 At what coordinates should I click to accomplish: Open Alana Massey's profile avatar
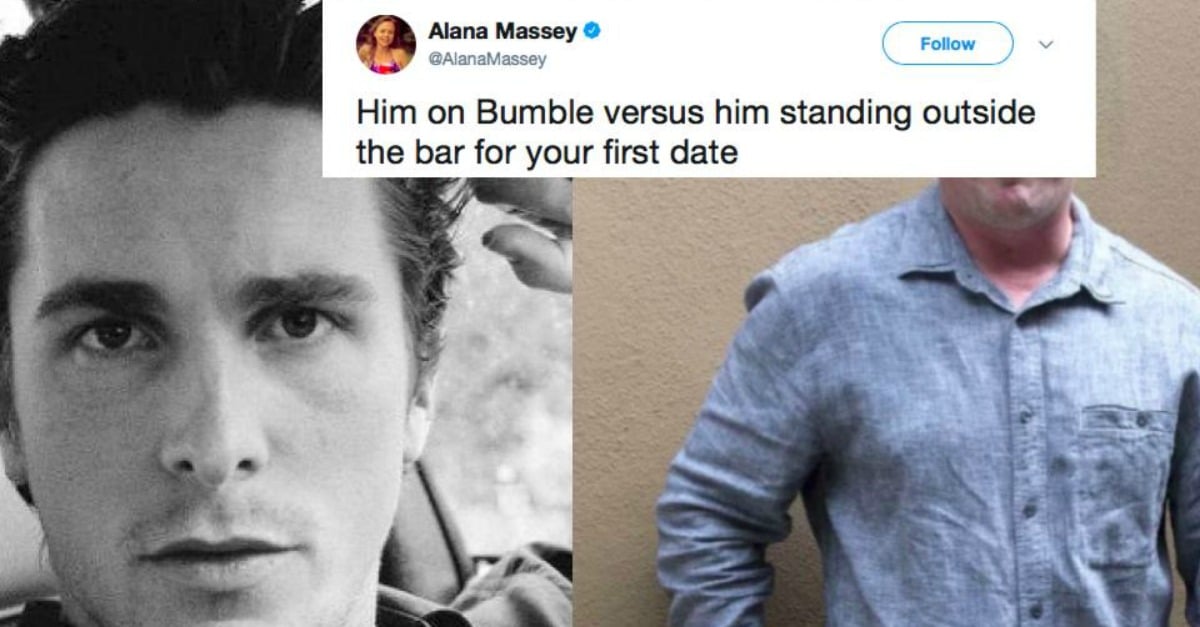[x=386, y=45]
